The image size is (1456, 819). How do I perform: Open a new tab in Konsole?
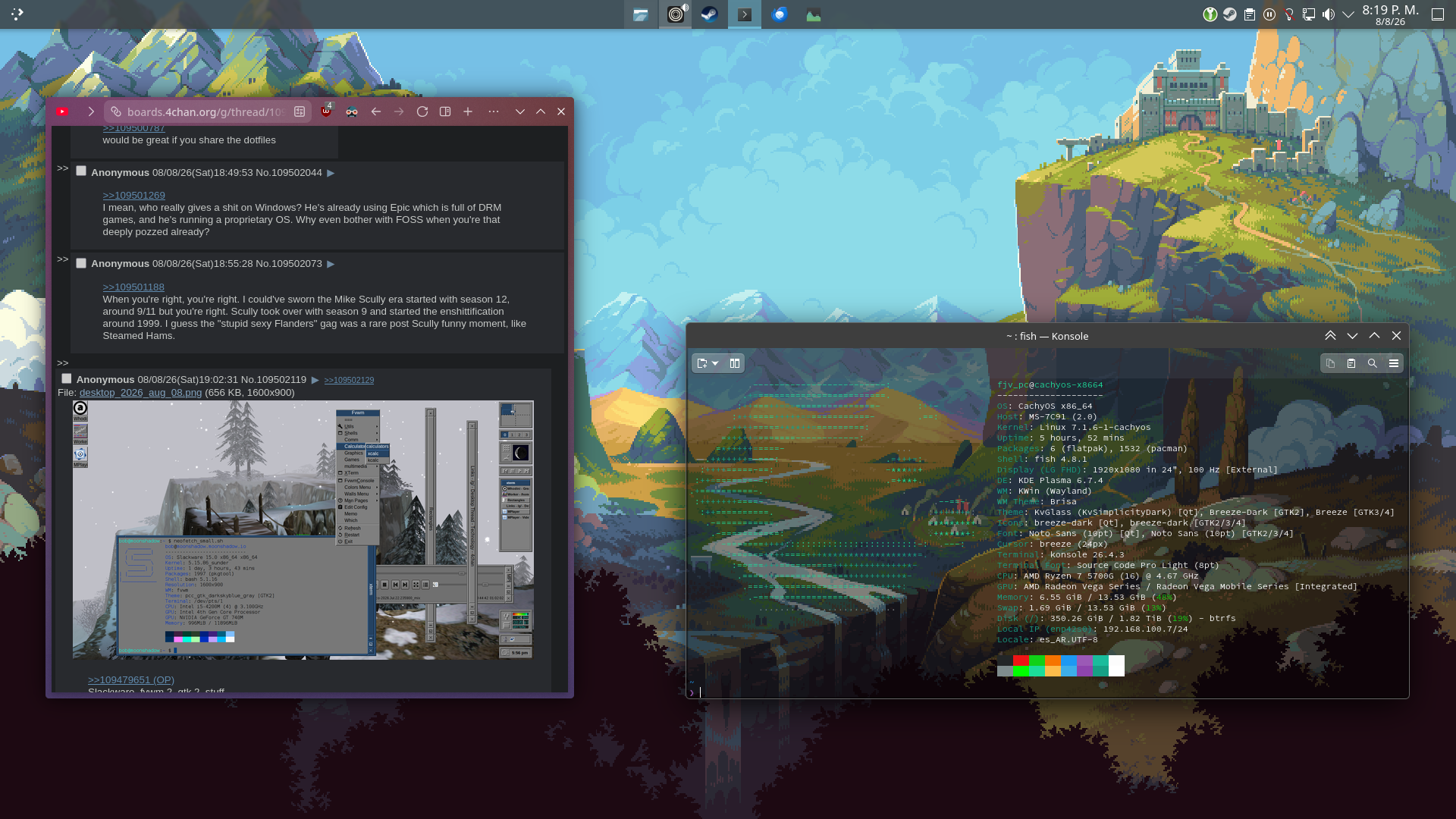pos(701,363)
